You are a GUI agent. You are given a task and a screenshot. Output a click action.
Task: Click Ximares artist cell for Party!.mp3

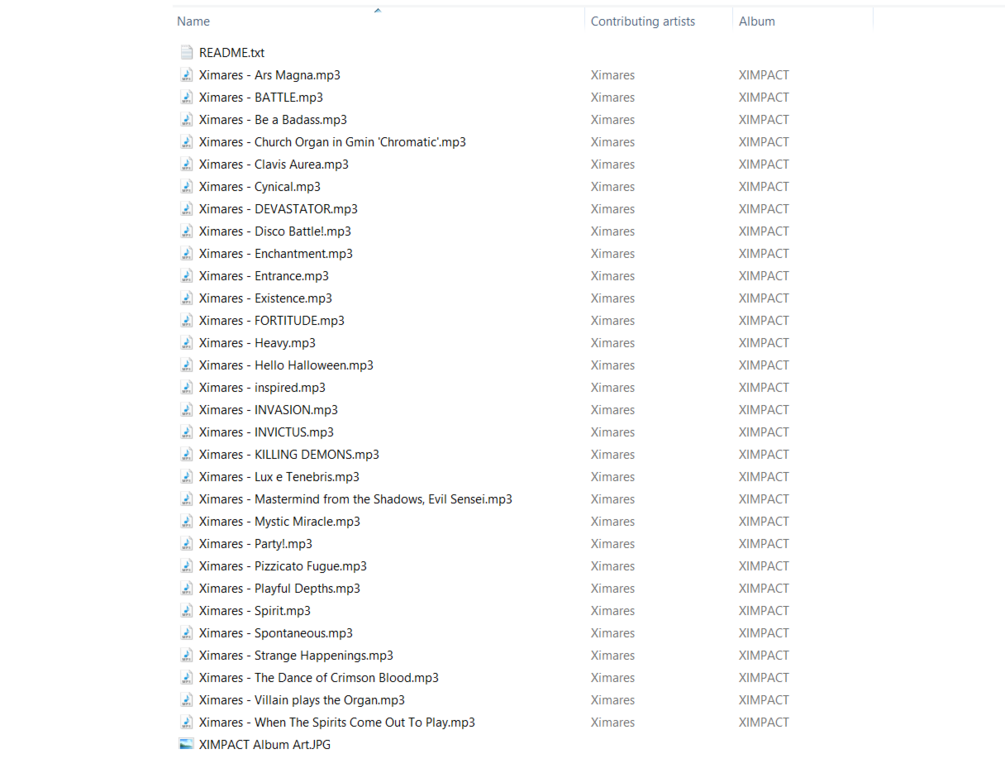coord(613,544)
